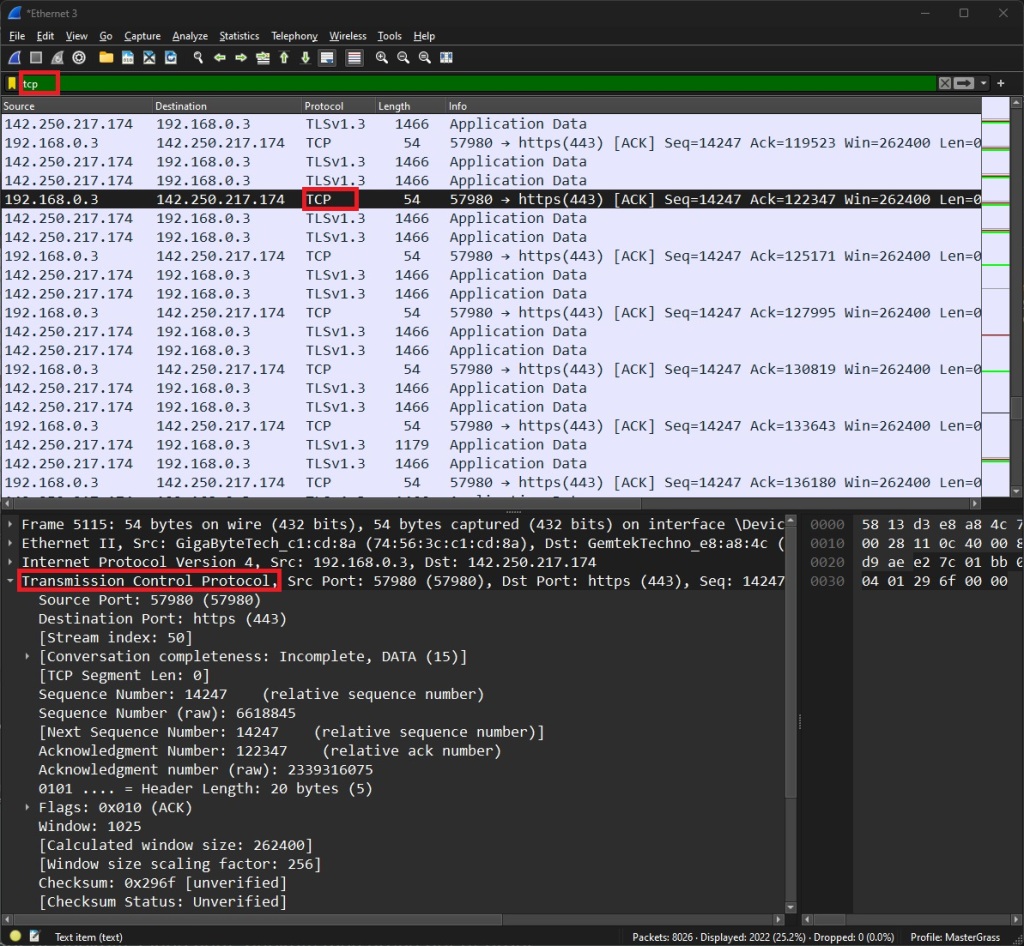Click the resize columns icon
The width and height of the screenshot is (1024, 946).
[446, 58]
